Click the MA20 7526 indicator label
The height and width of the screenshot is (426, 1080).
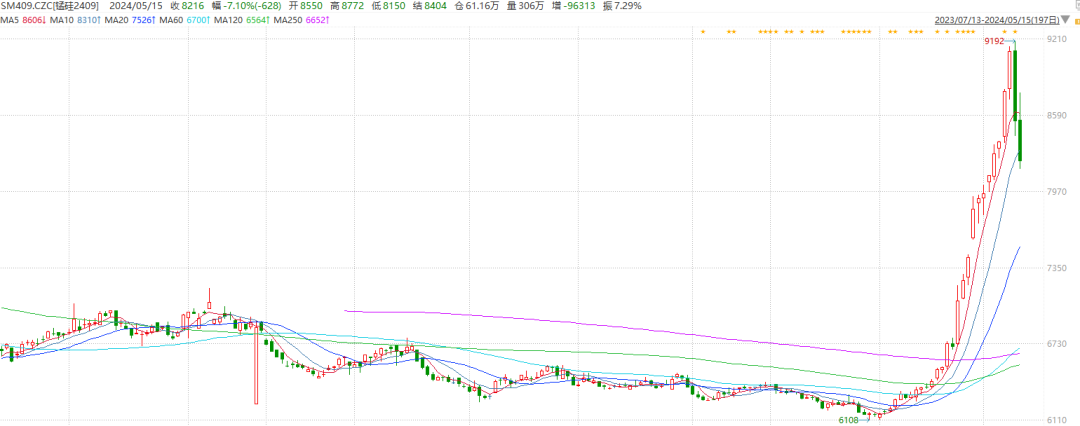click(x=131, y=21)
